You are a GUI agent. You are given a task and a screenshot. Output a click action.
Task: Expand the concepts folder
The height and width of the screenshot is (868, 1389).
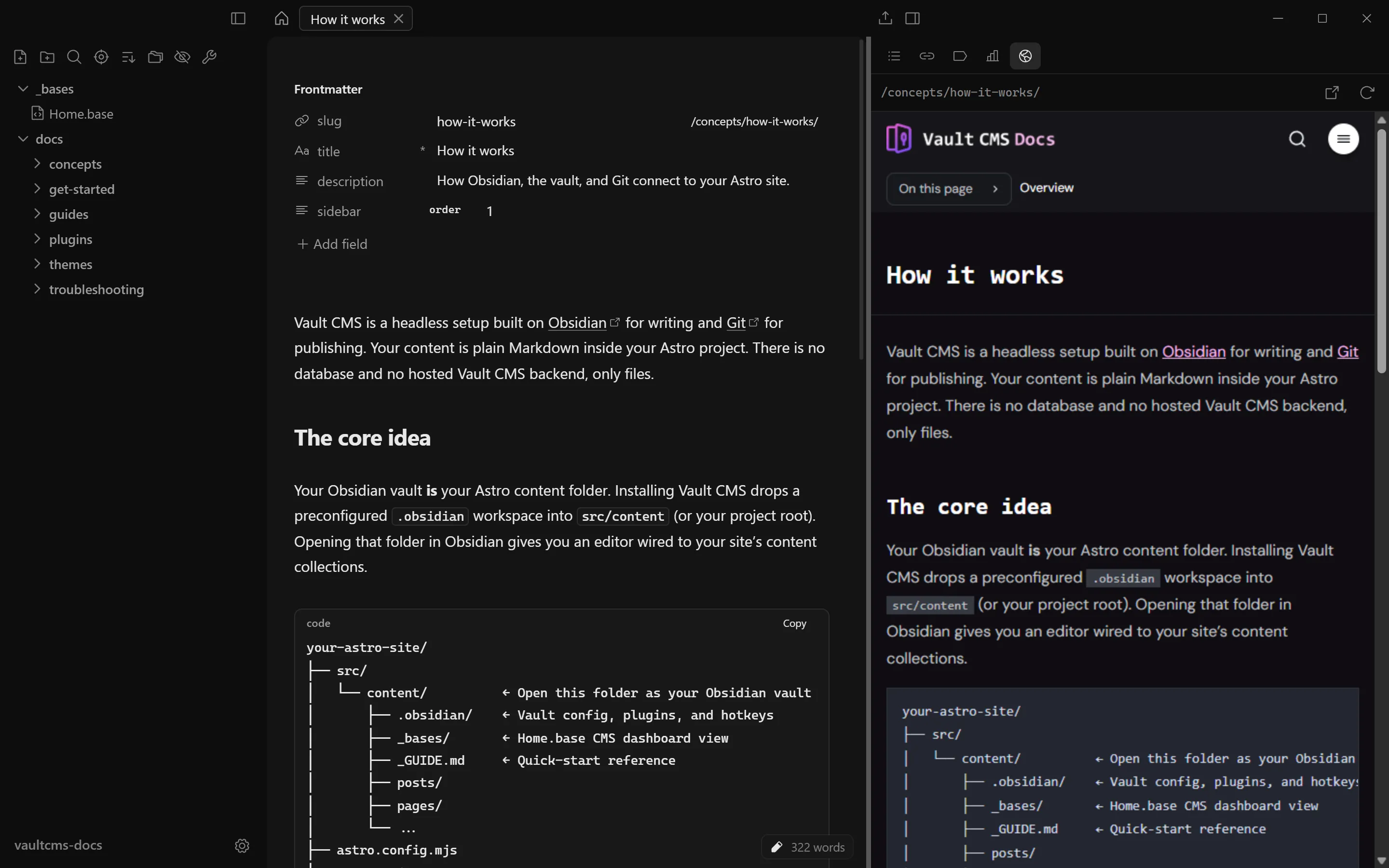(37, 163)
